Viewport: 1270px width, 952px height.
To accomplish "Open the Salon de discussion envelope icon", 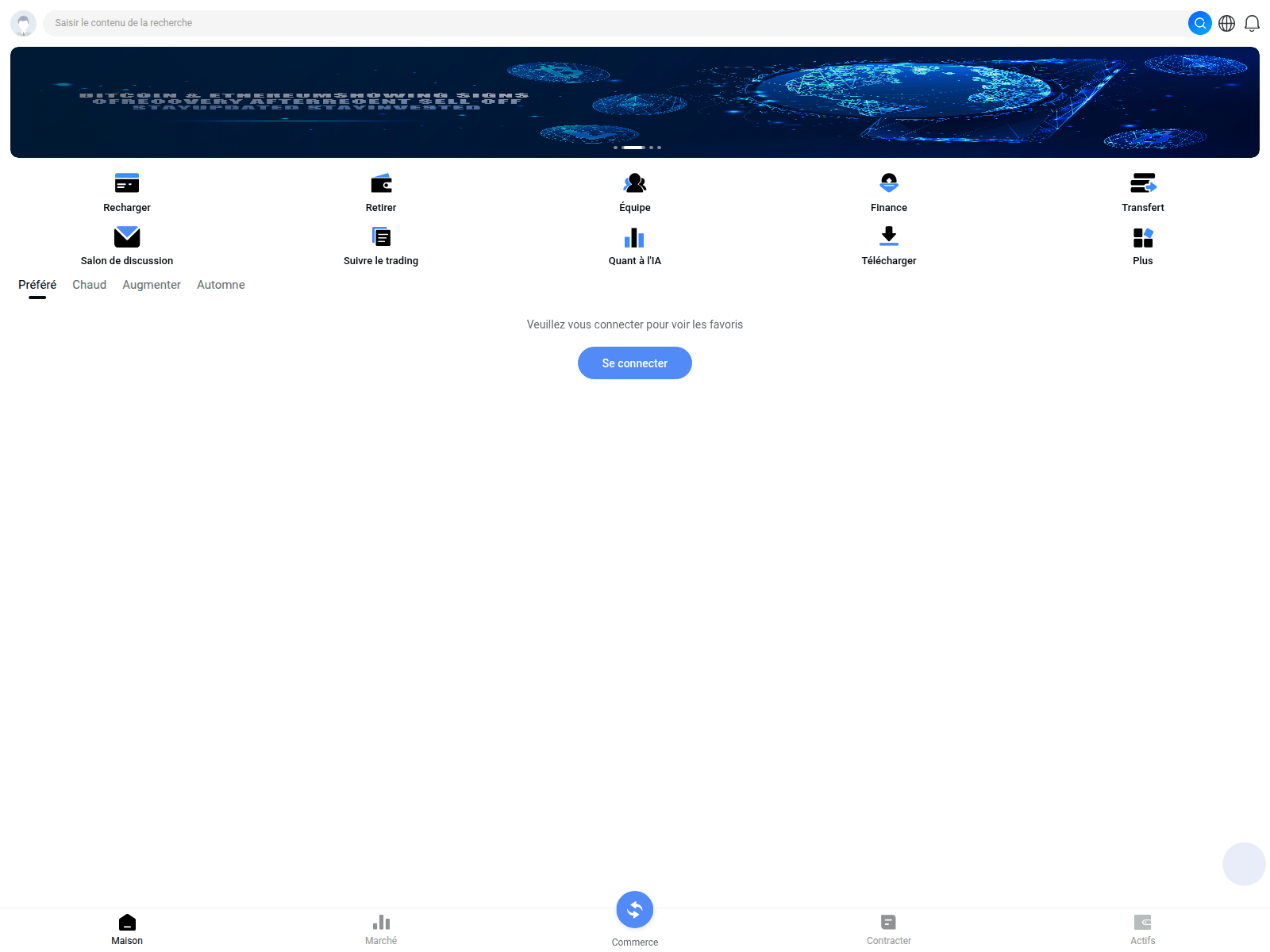I will pos(127,236).
